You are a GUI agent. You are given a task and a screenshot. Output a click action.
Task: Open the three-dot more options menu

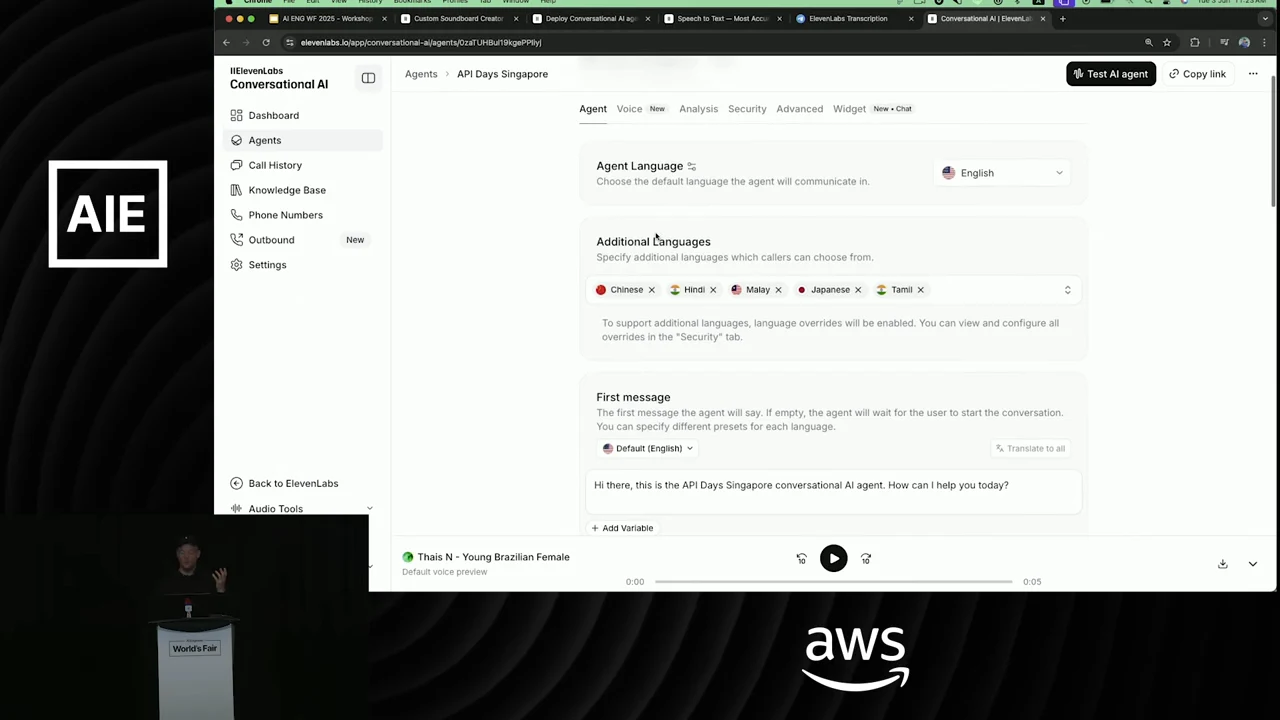(x=1253, y=74)
